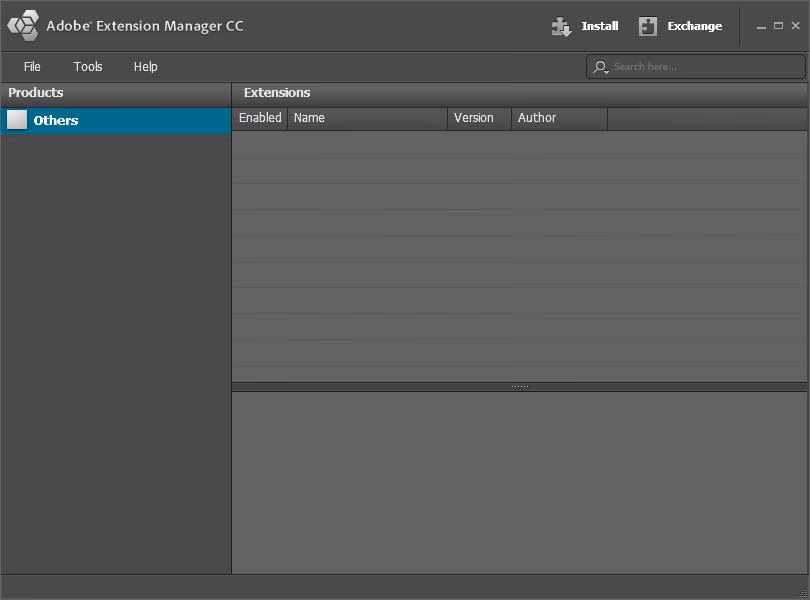Screen dimensions: 810x600
Task: Click the Enabled header to sort extensions
Action: [x=260, y=118]
